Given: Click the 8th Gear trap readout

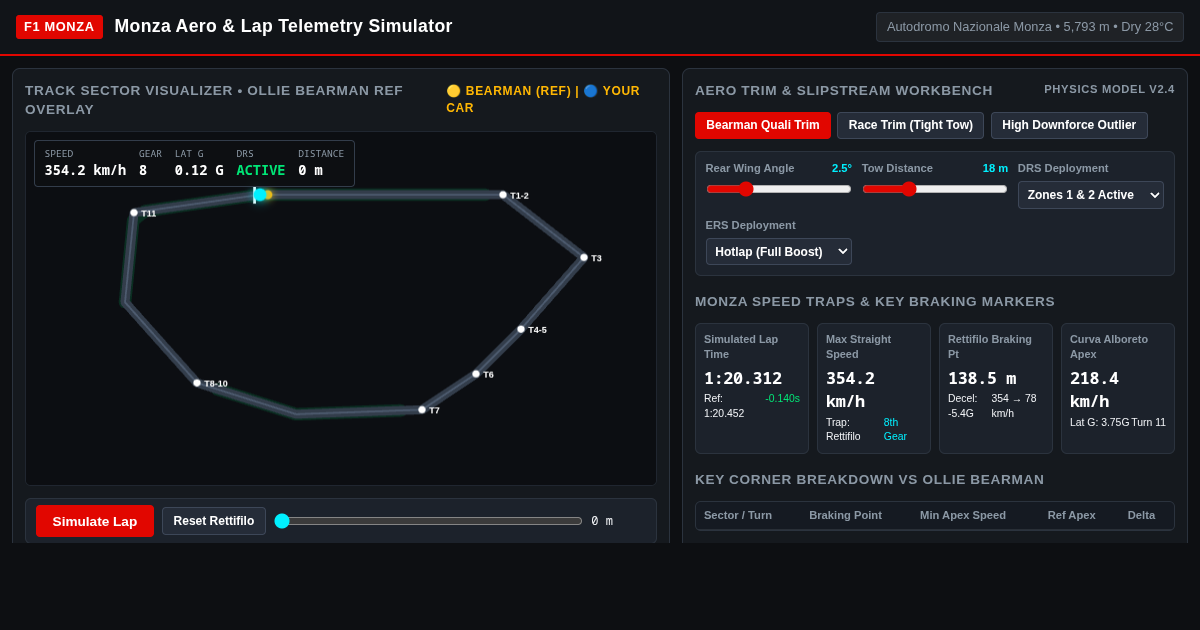Looking at the screenshot, I should [895, 429].
